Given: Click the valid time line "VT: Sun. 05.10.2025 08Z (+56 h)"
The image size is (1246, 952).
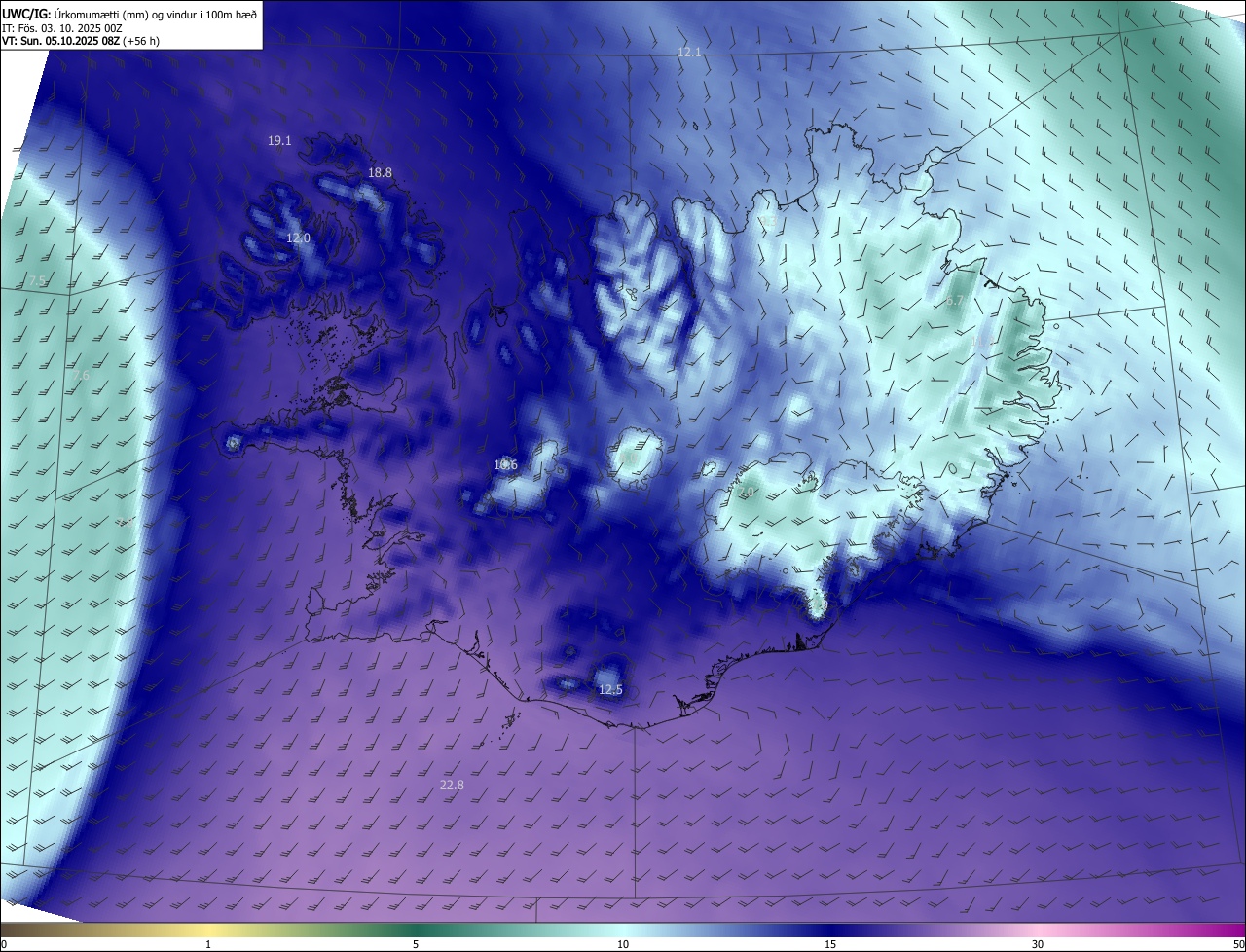Looking at the screenshot, I should (82, 41).
